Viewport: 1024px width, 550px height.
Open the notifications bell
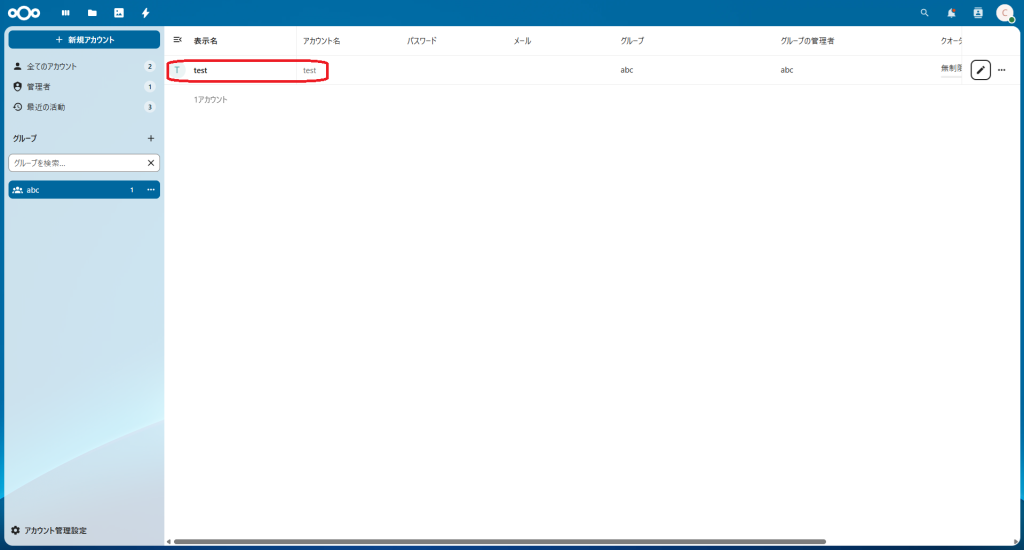point(951,13)
